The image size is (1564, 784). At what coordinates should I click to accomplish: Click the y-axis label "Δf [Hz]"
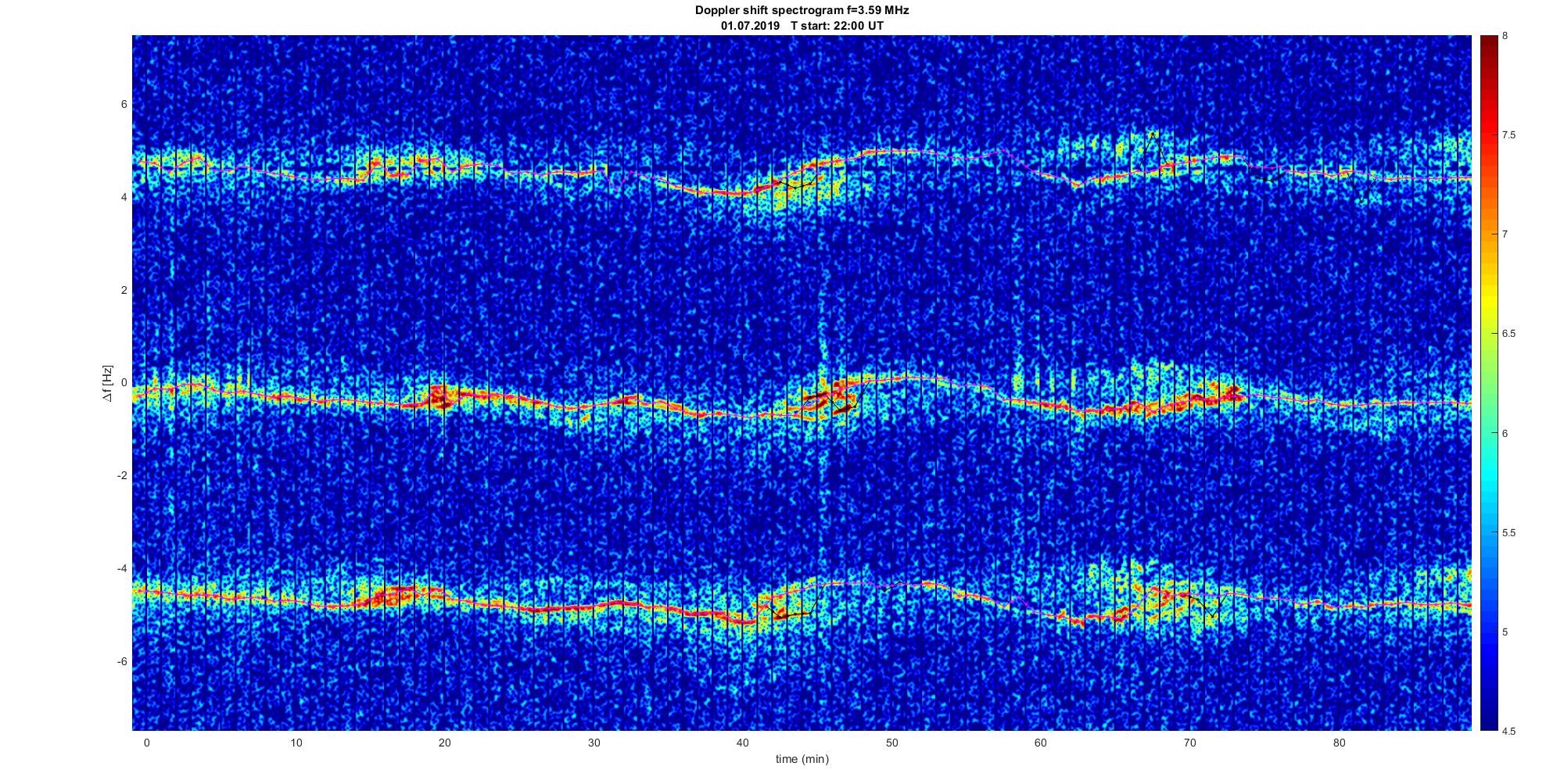pyautogui.click(x=108, y=383)
